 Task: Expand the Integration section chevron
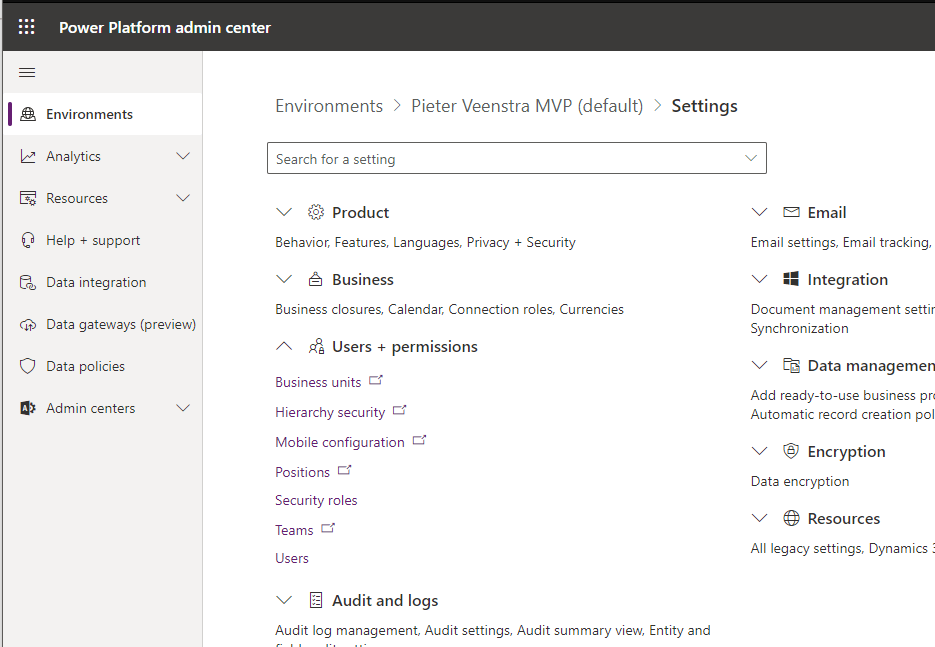click(759, 279)
